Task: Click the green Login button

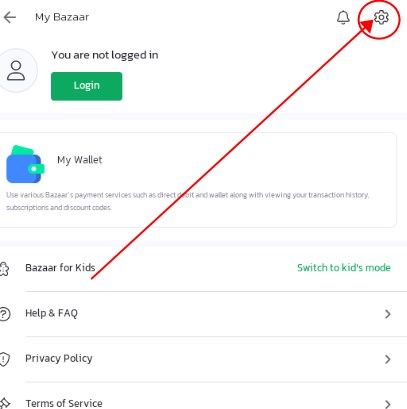Action: [87, 86]
